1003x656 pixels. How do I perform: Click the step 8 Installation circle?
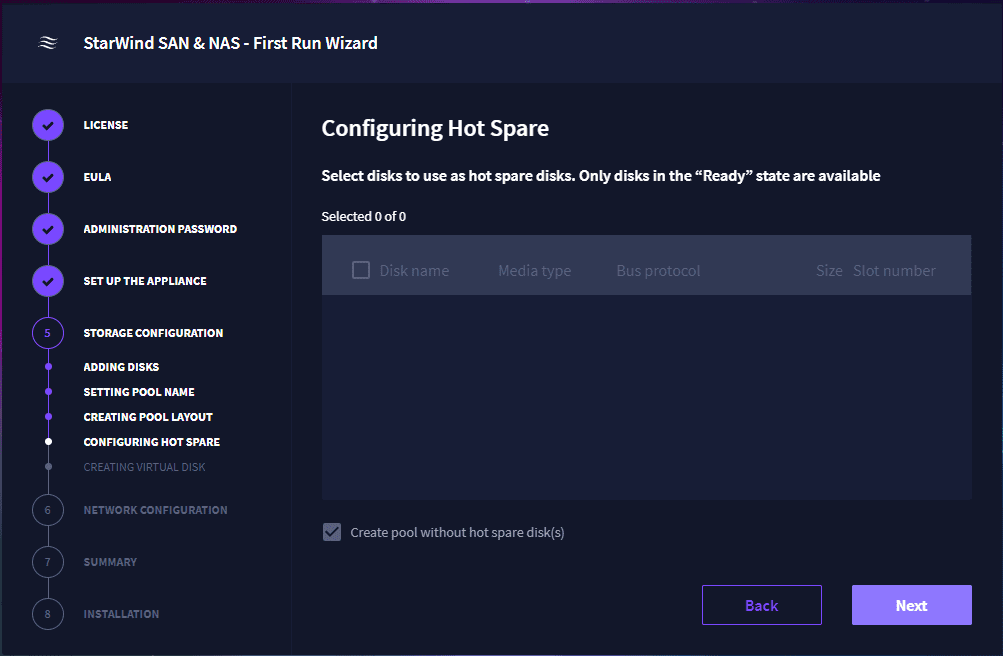pyautogui.click(x=48, y=614)
